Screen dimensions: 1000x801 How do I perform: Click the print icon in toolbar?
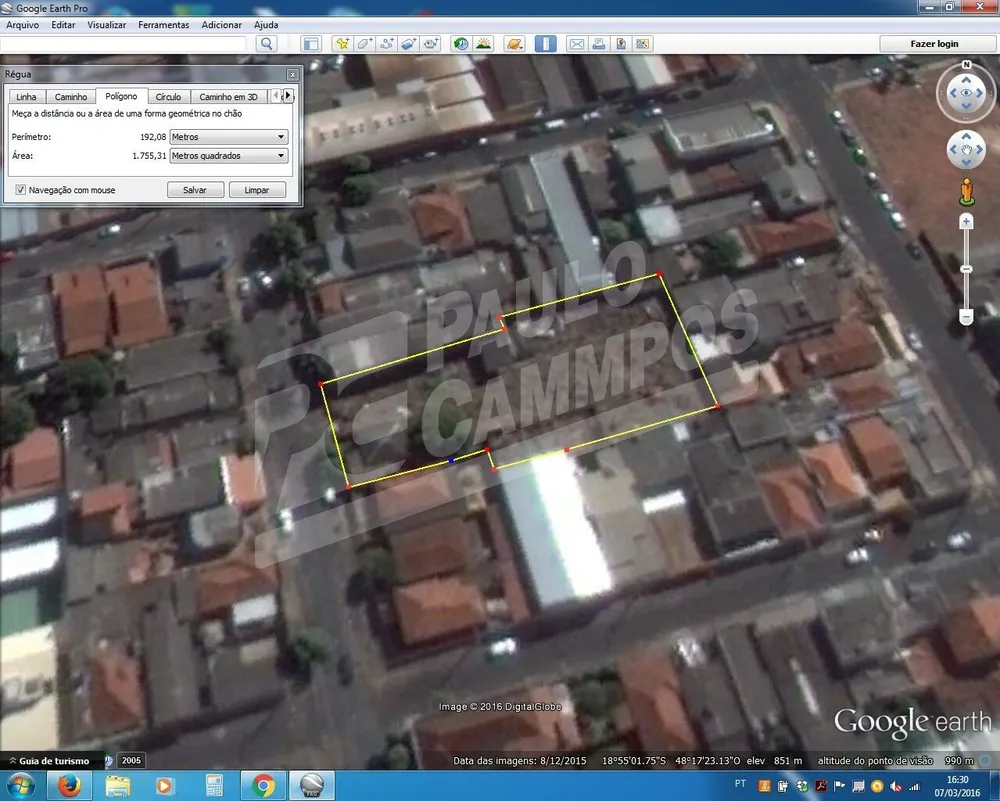tap(598, 43)
